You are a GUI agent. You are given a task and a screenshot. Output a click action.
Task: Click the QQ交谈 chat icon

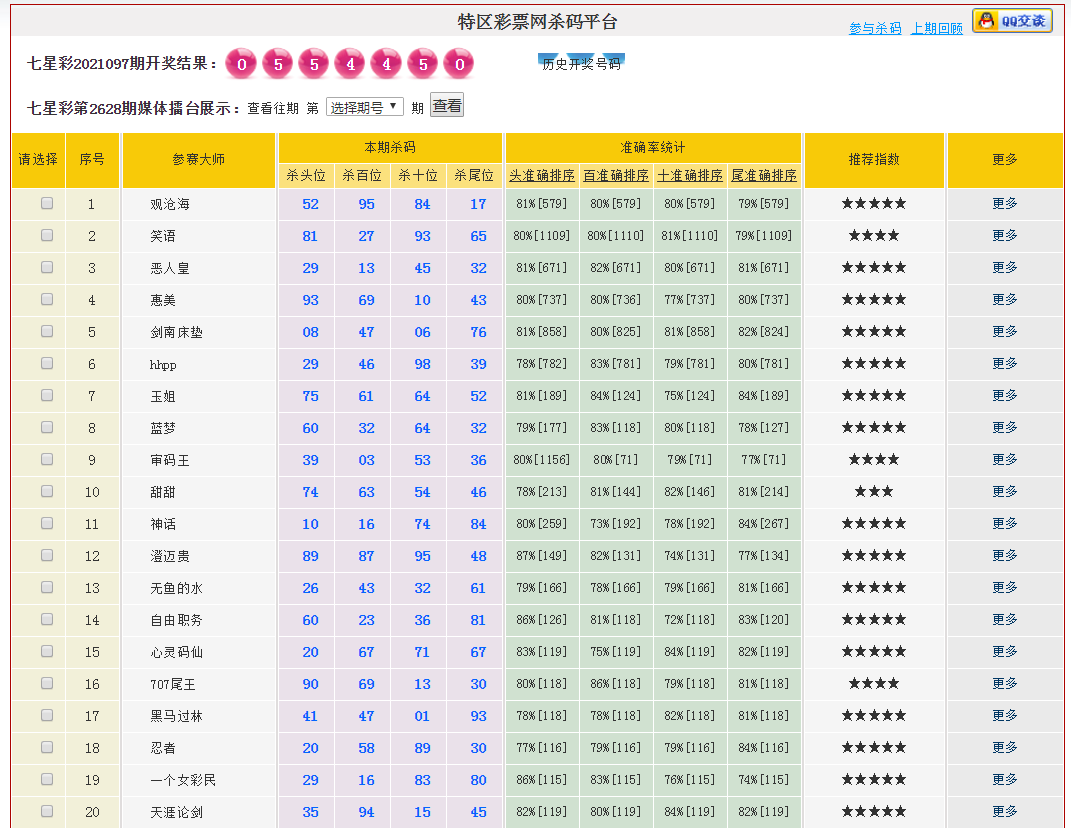click(1012, 21)
